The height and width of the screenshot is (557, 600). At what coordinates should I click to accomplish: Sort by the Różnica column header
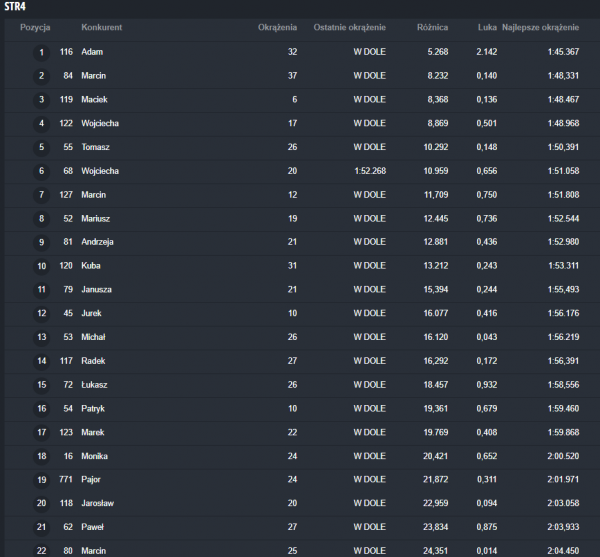432,27
